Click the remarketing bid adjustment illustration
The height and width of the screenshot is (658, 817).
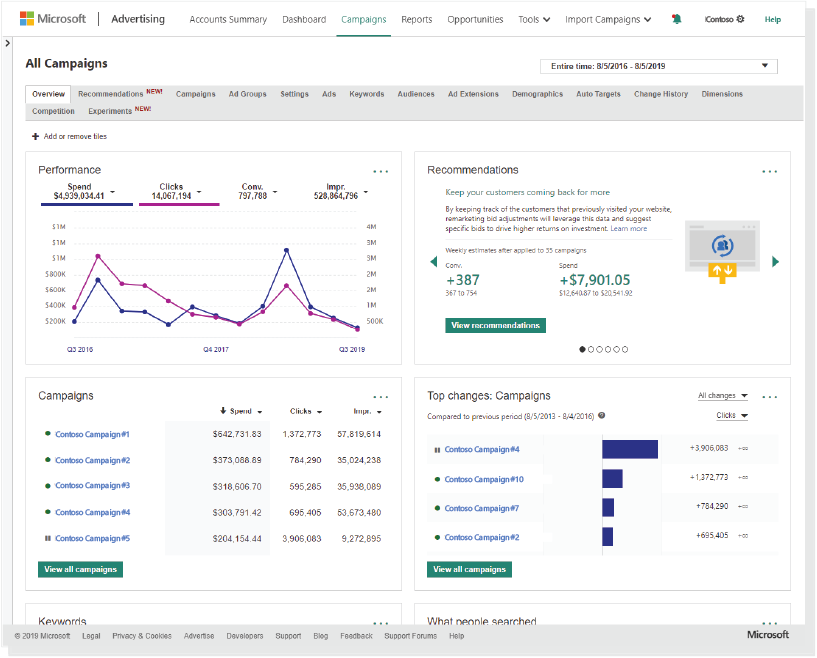[x=722, y=252]
